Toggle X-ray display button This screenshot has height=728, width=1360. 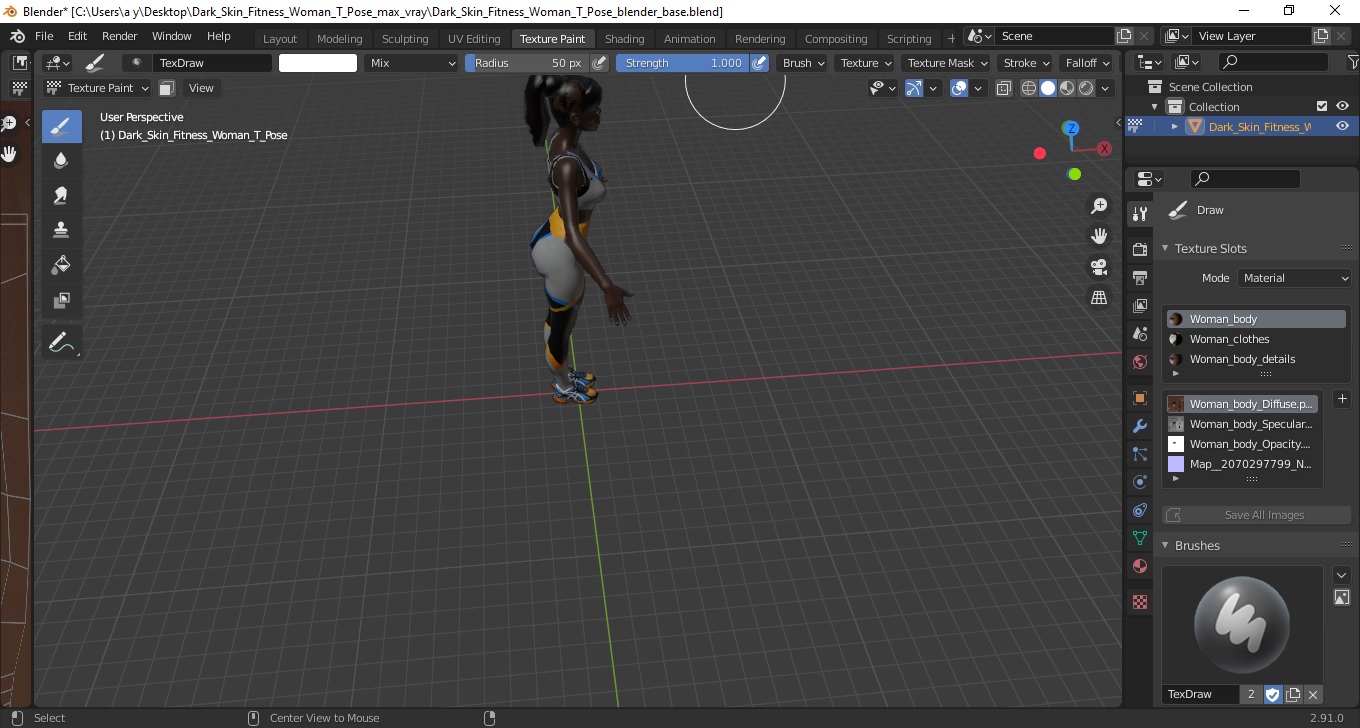(x=1003, y=88)
